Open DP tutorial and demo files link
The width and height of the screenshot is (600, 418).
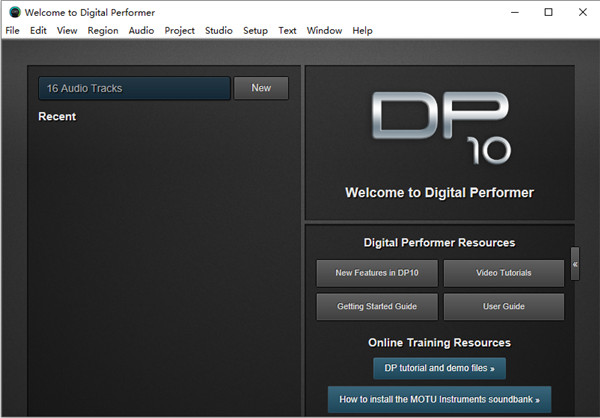click(439, 368)
